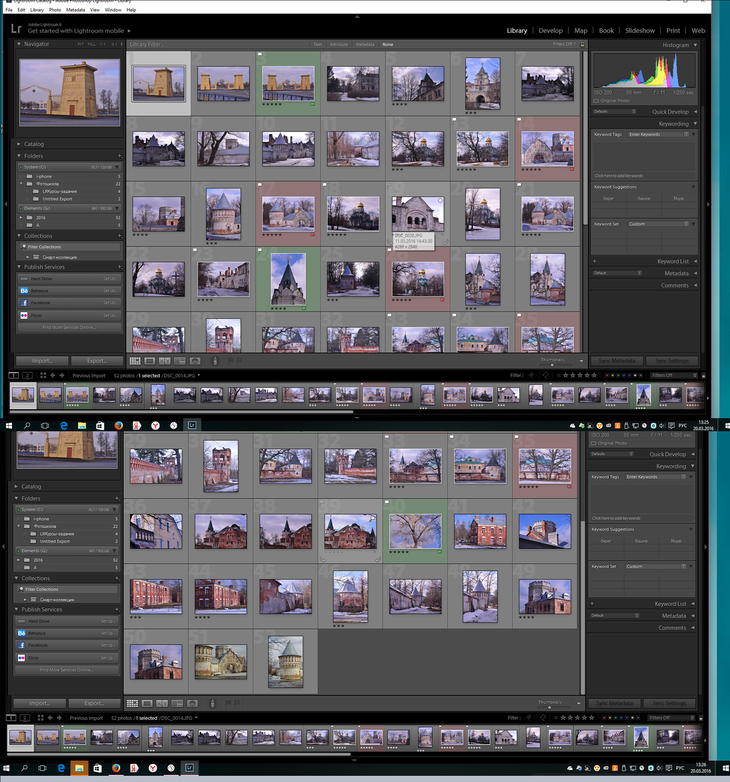Expand Quick Develop panel in upper window

tap(695, 112)
